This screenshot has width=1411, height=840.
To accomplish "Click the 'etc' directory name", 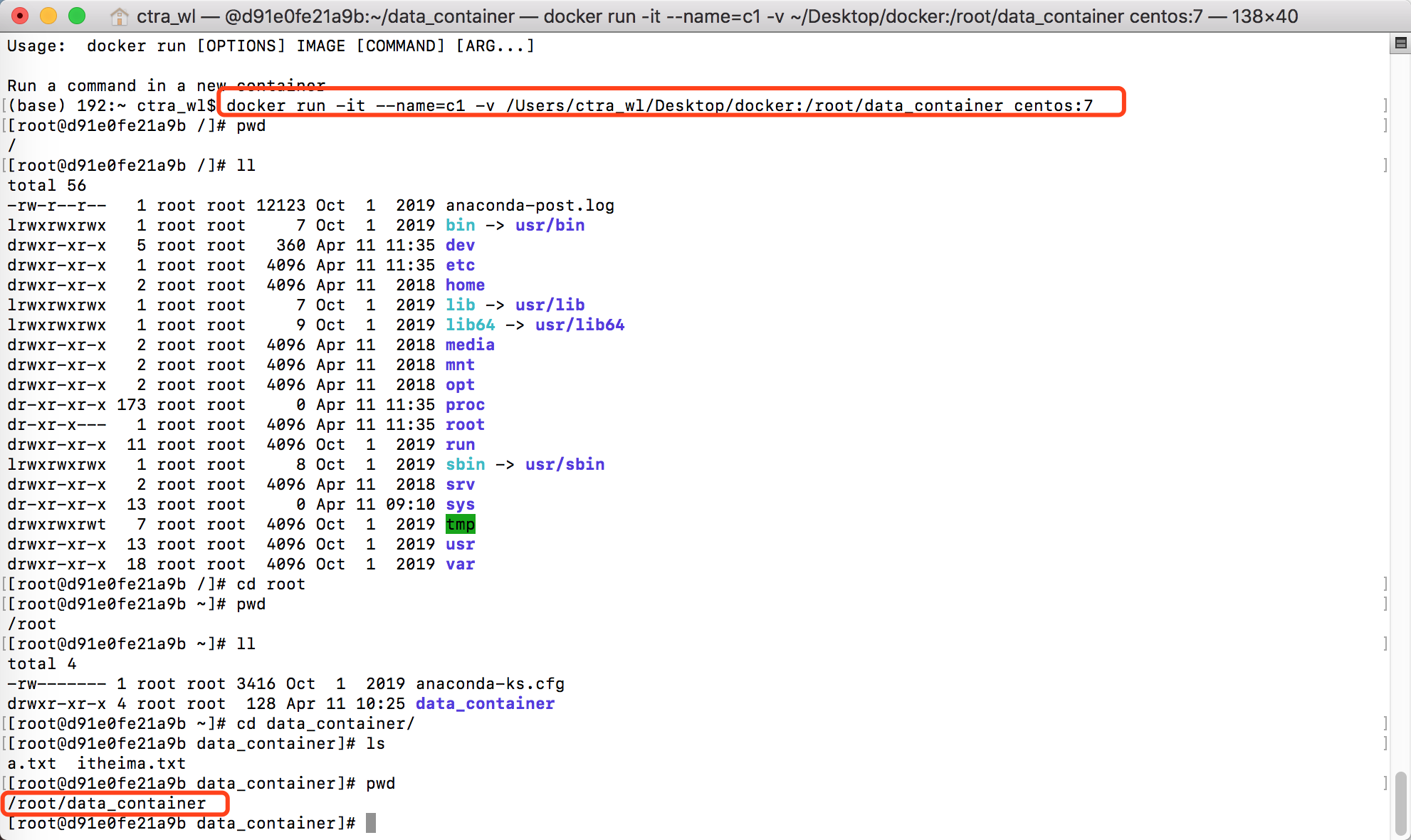I will 460,266.
